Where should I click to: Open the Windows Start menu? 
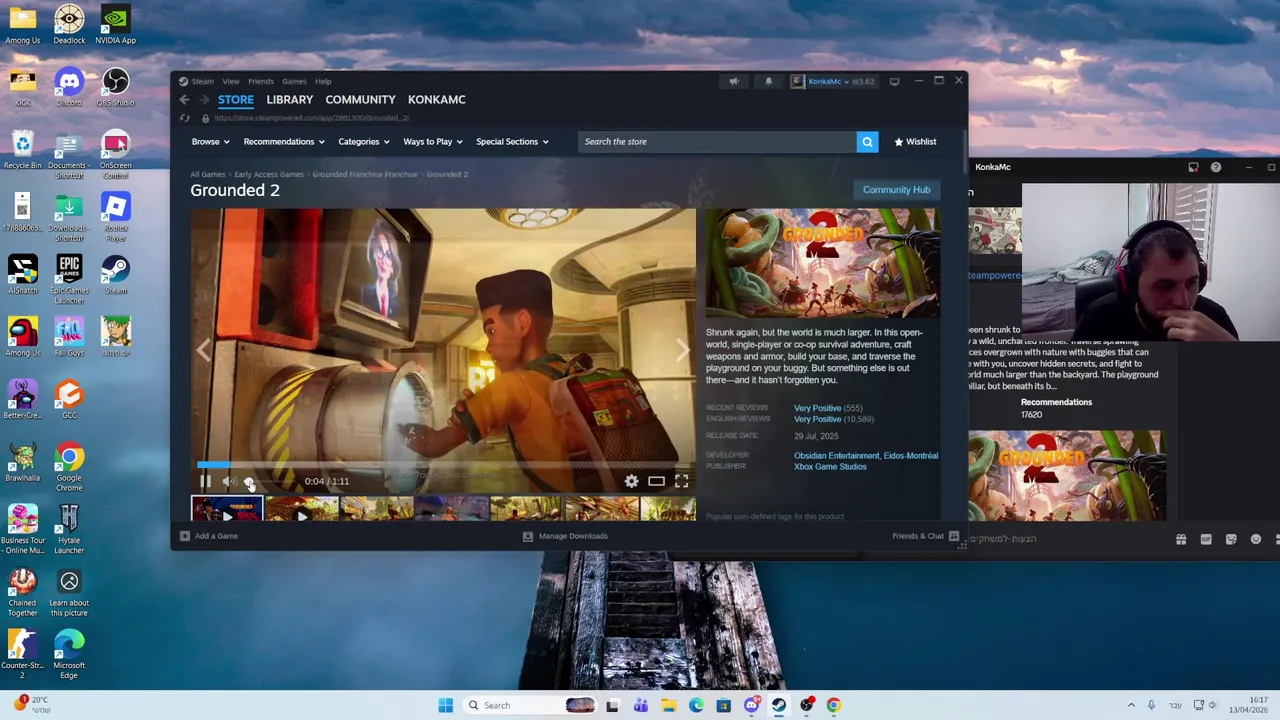[x=446, y=705]
